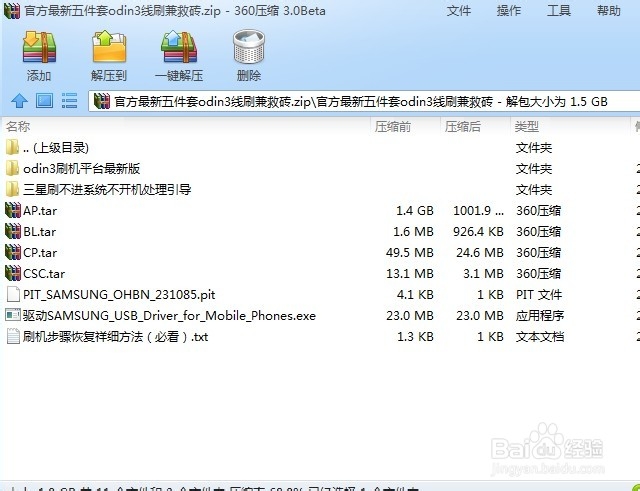This screenshot has width=640, height=491.
Task: Select the BL.tar file name
Action: tap(40, 232)
